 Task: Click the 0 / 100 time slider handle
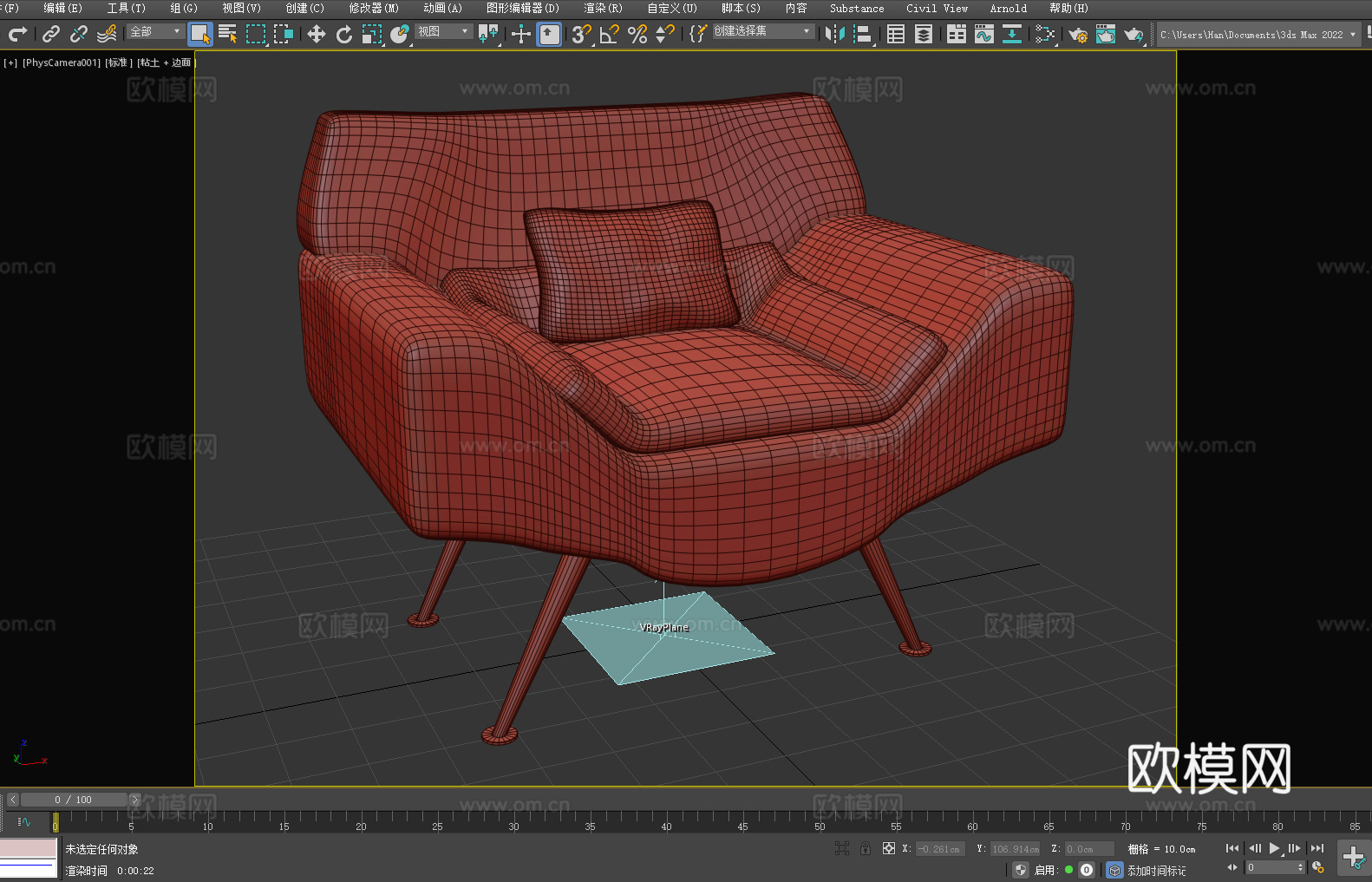pos(74,800)
